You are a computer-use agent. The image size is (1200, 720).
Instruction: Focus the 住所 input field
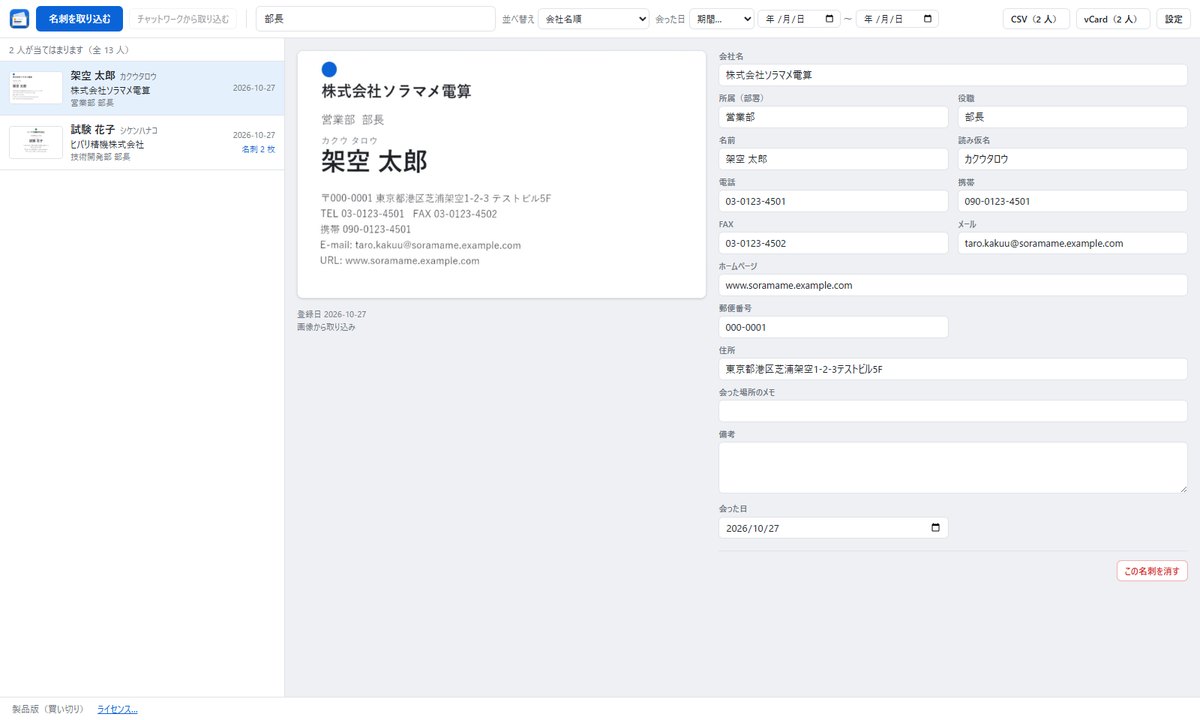(x=953, y=369)
